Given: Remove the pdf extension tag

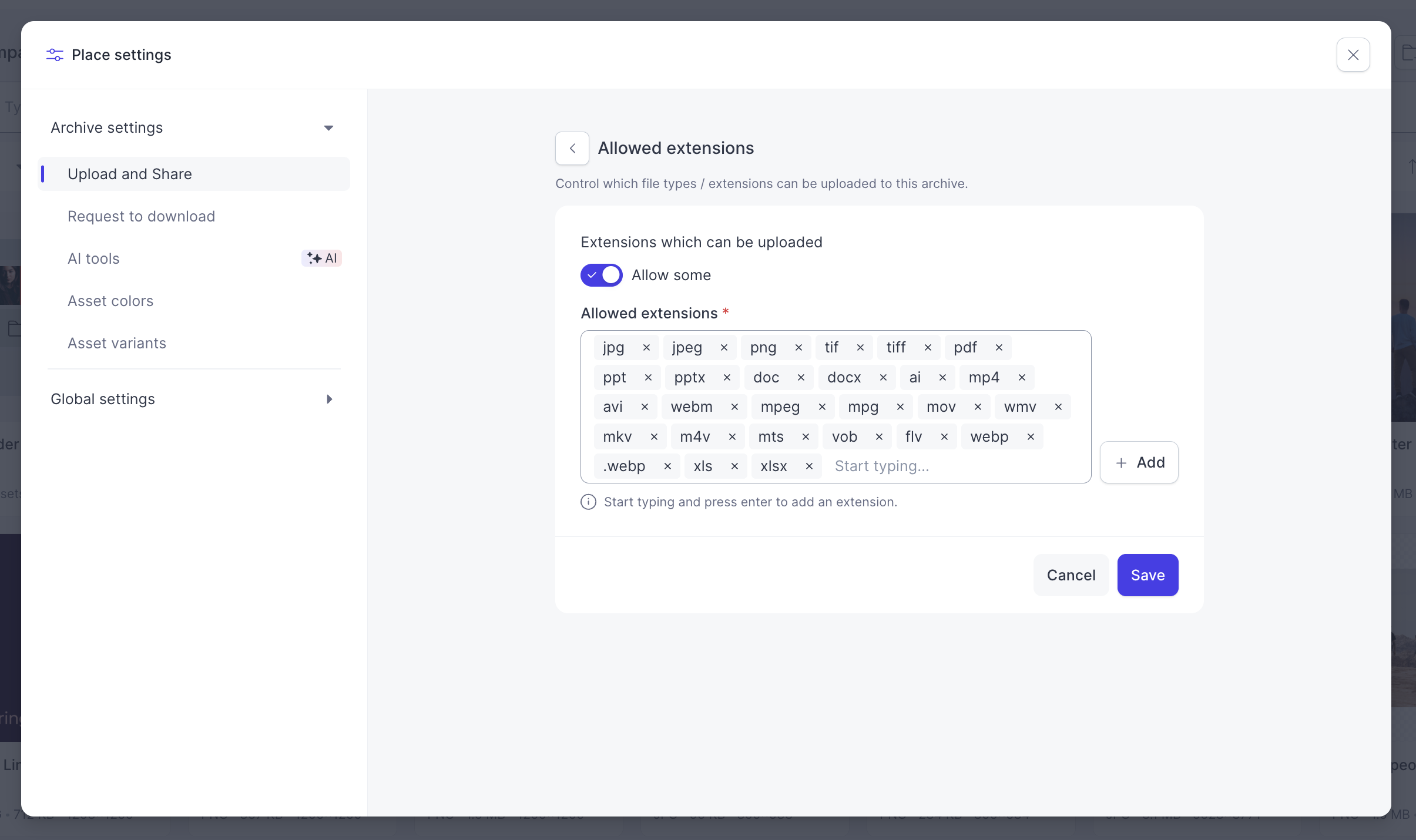Looking at the screenshot, I should (999, 348).
